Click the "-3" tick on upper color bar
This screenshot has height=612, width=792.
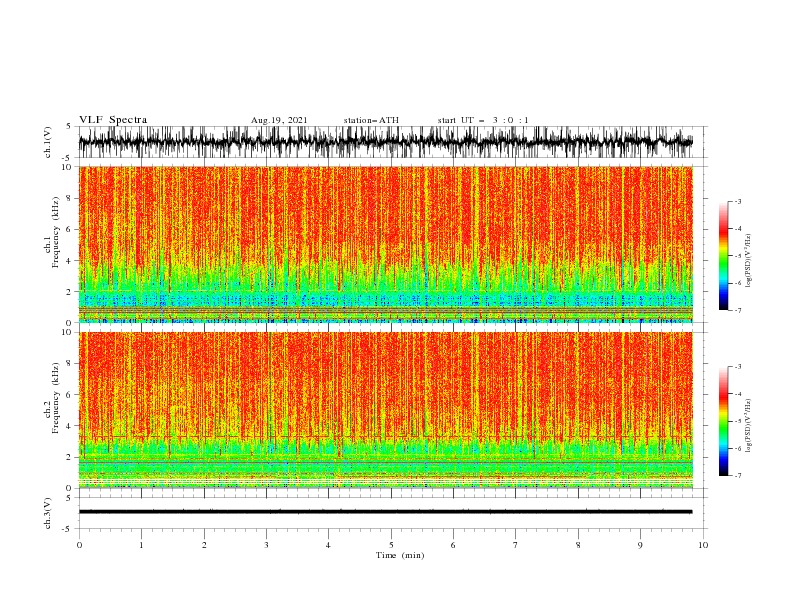tap(737, 201)
